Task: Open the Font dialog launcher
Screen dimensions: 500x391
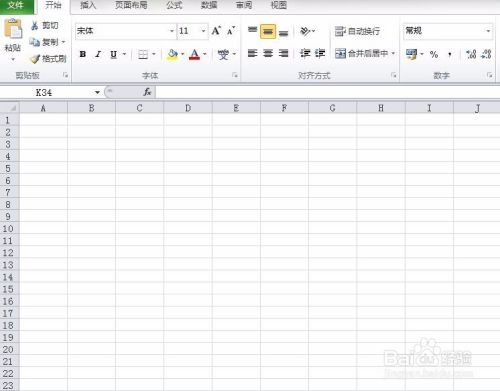Action: 235,75
